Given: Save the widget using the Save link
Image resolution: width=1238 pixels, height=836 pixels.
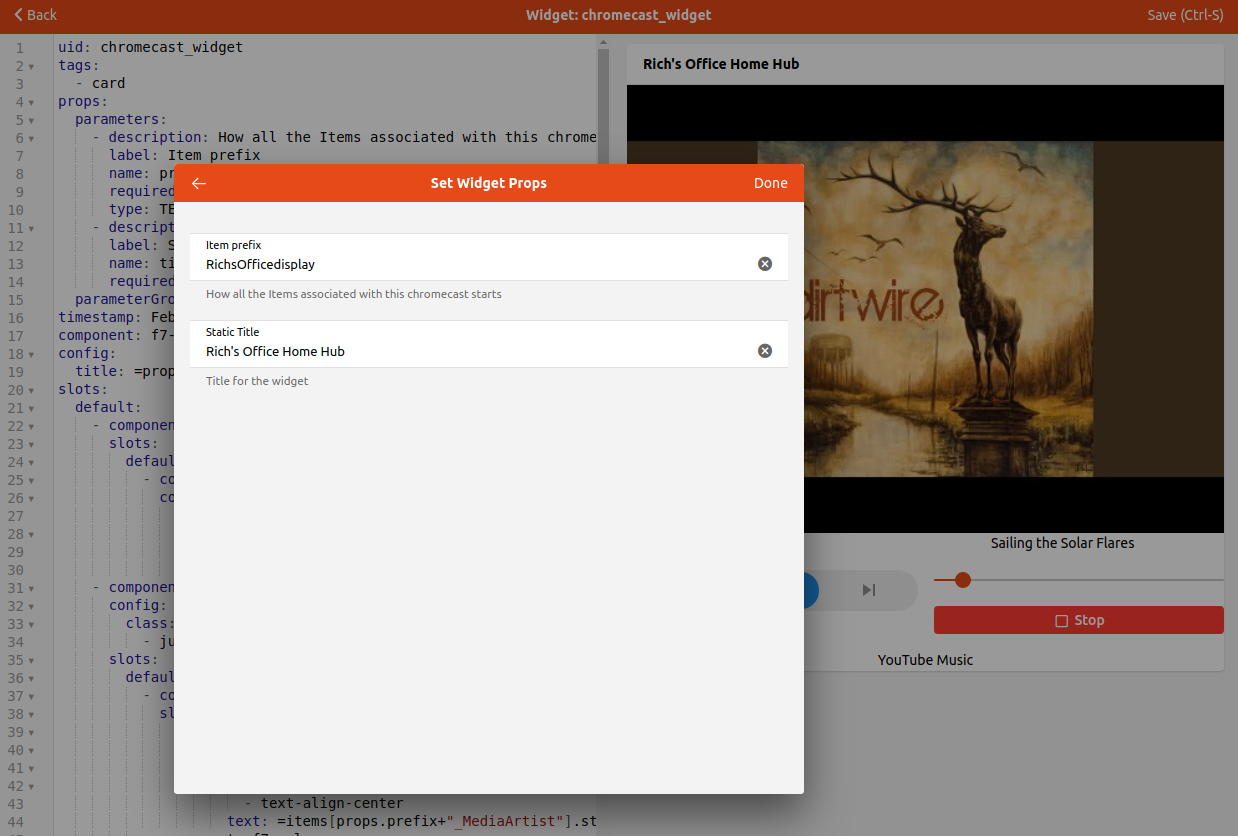Looking at the screenshot, I should 1185,15.
